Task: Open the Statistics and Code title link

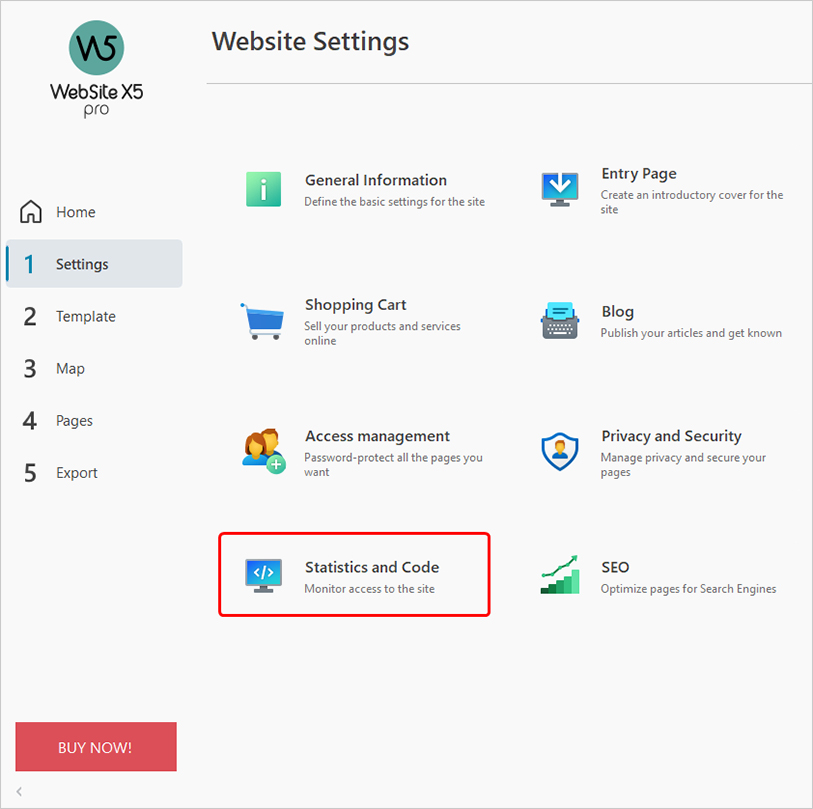Action: point(372,567)
